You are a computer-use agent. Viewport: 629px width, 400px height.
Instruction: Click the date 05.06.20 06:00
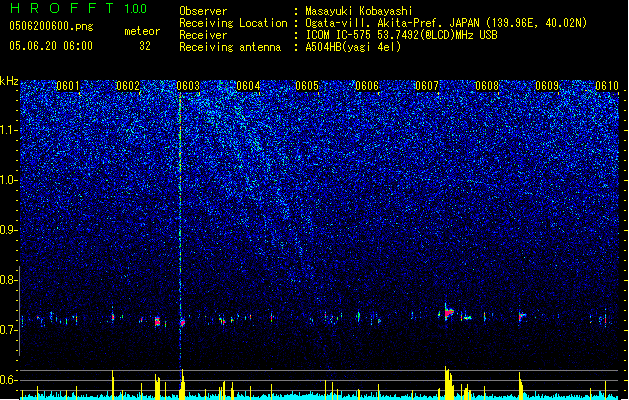(x=51, y=46)
